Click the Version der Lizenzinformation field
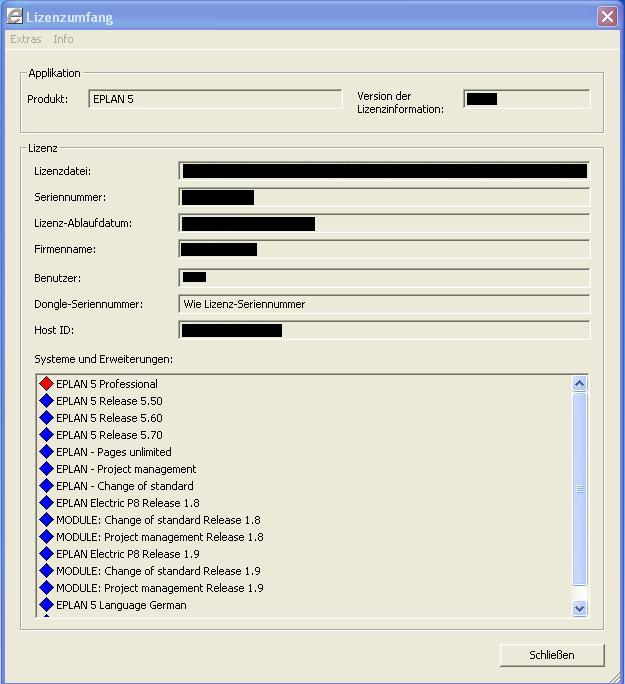The width and height of the screenshot is (625, 684). pos(527,99)
